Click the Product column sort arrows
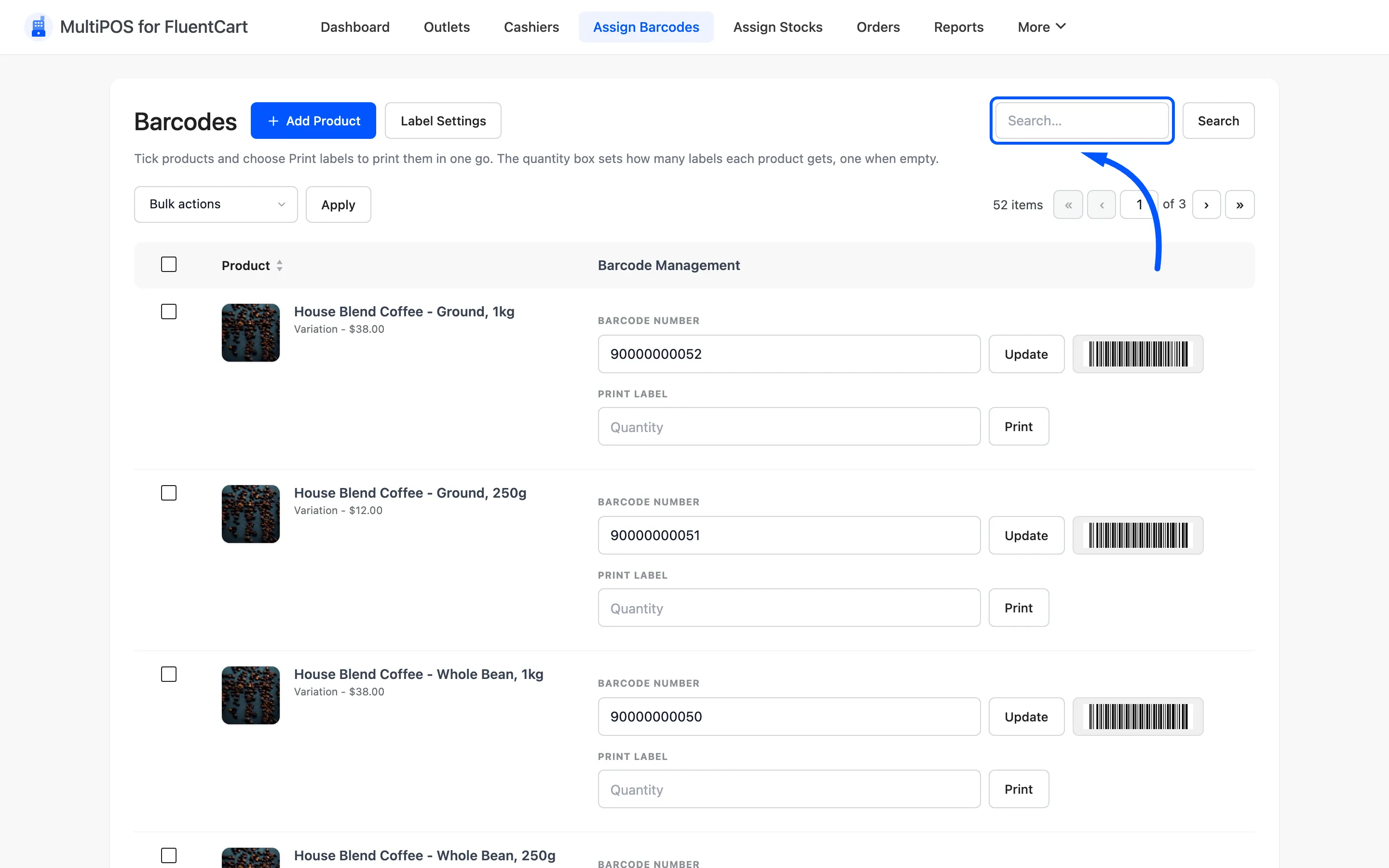Image resolution: width=1389 pixels, height=868 pixels. coord(280,266)
